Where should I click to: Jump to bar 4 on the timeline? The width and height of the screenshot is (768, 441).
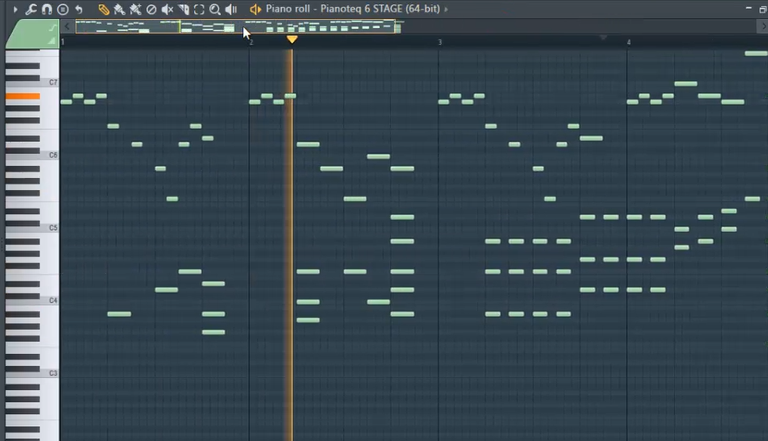click(629, 43)
